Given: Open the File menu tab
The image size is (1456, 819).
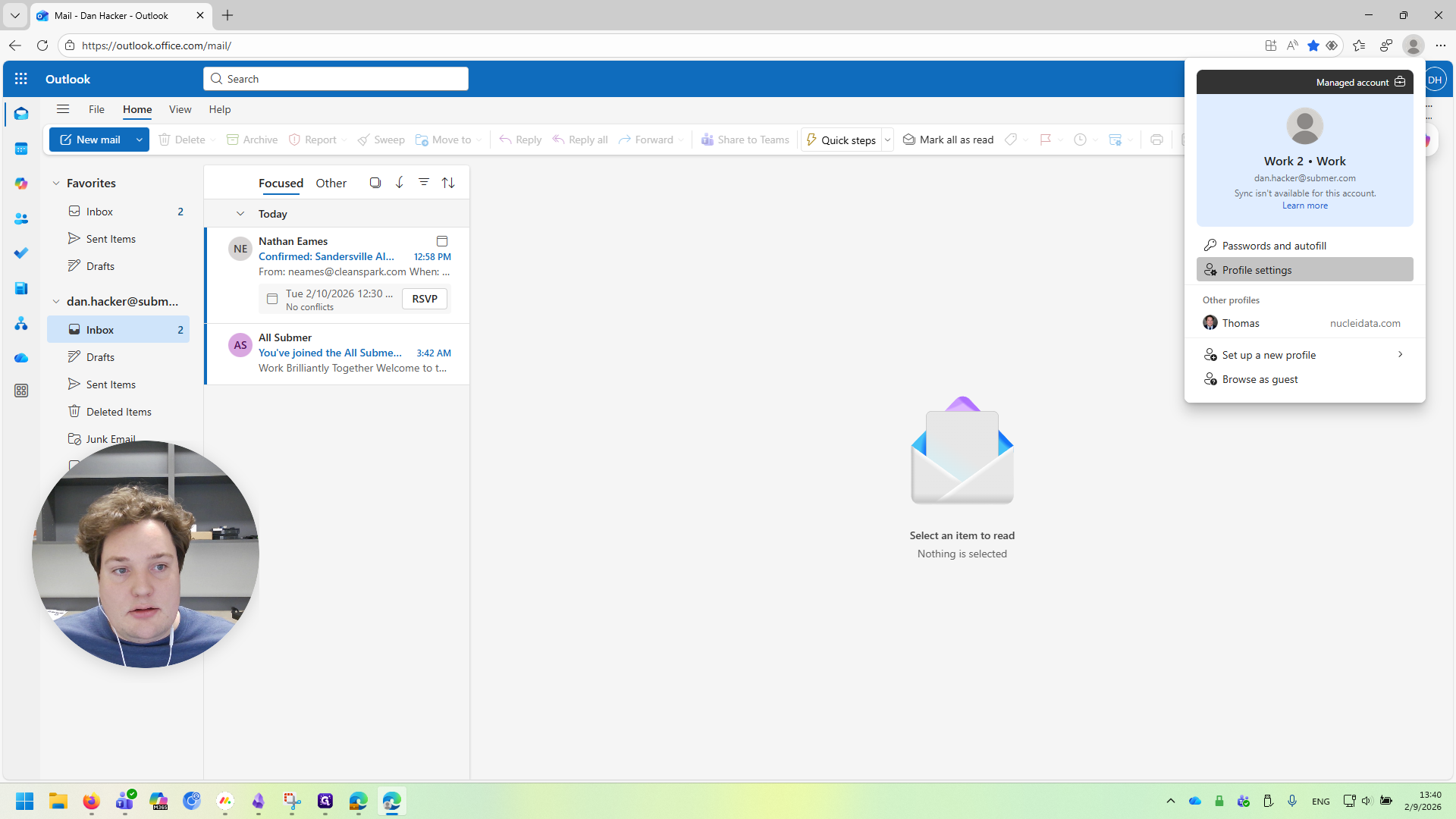Looking at the screenshot, I should (96, 109).
